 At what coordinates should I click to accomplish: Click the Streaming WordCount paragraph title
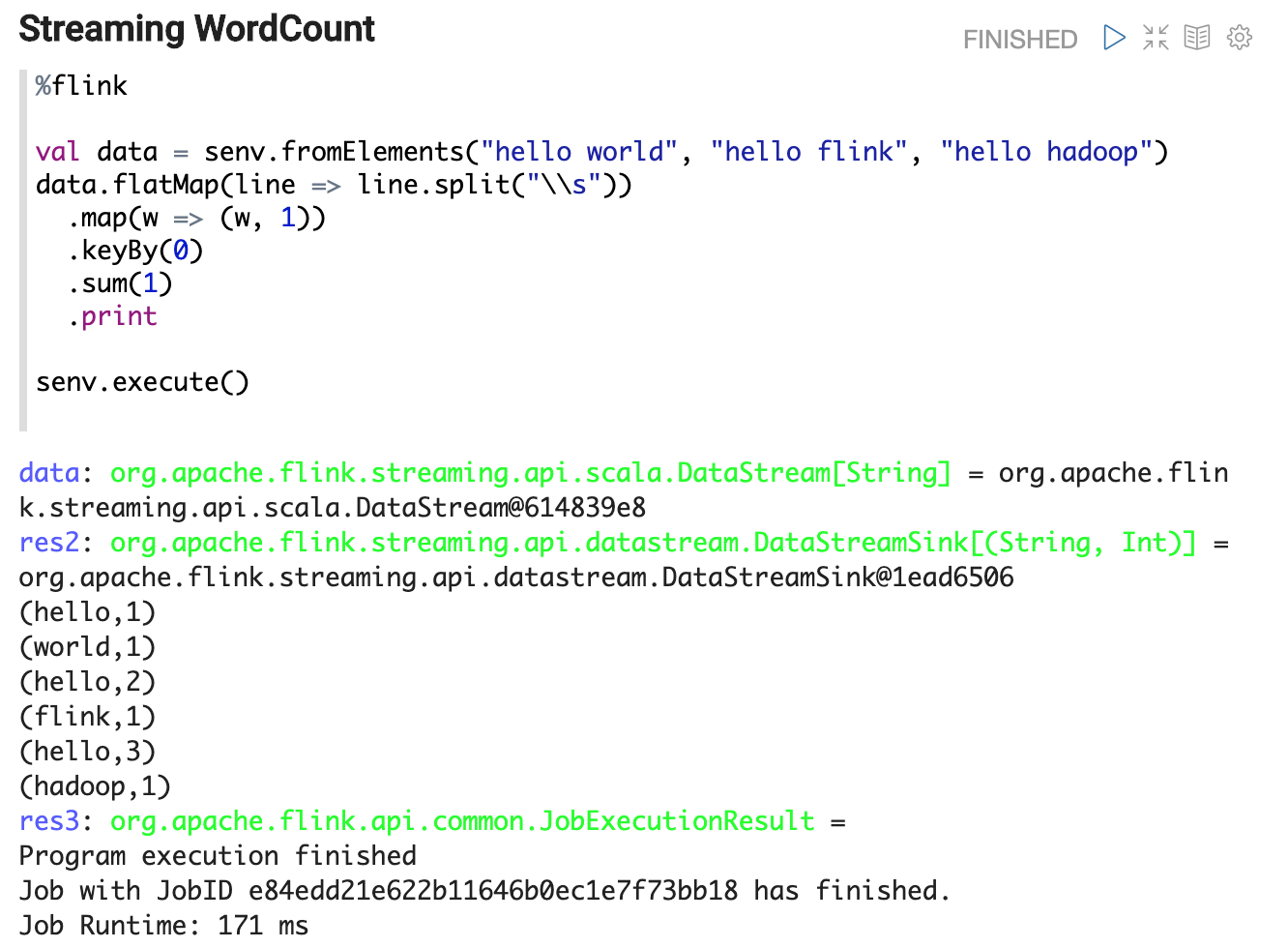196,29
